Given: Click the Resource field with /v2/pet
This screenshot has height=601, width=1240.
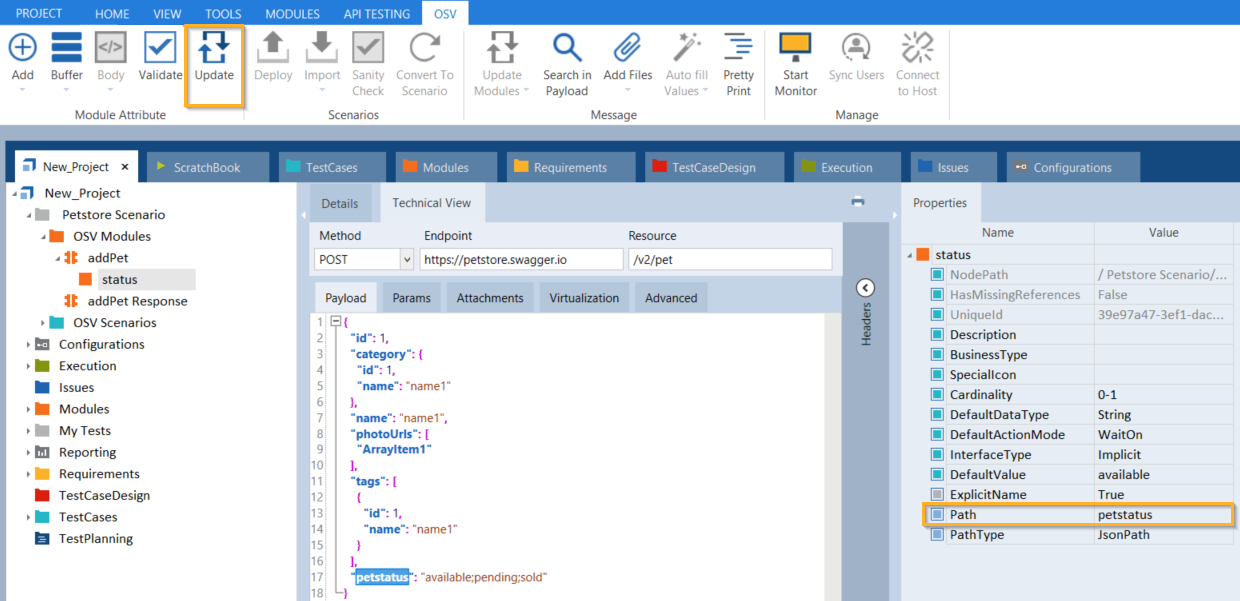Looking at the screenshot, I should click(729, 260).
